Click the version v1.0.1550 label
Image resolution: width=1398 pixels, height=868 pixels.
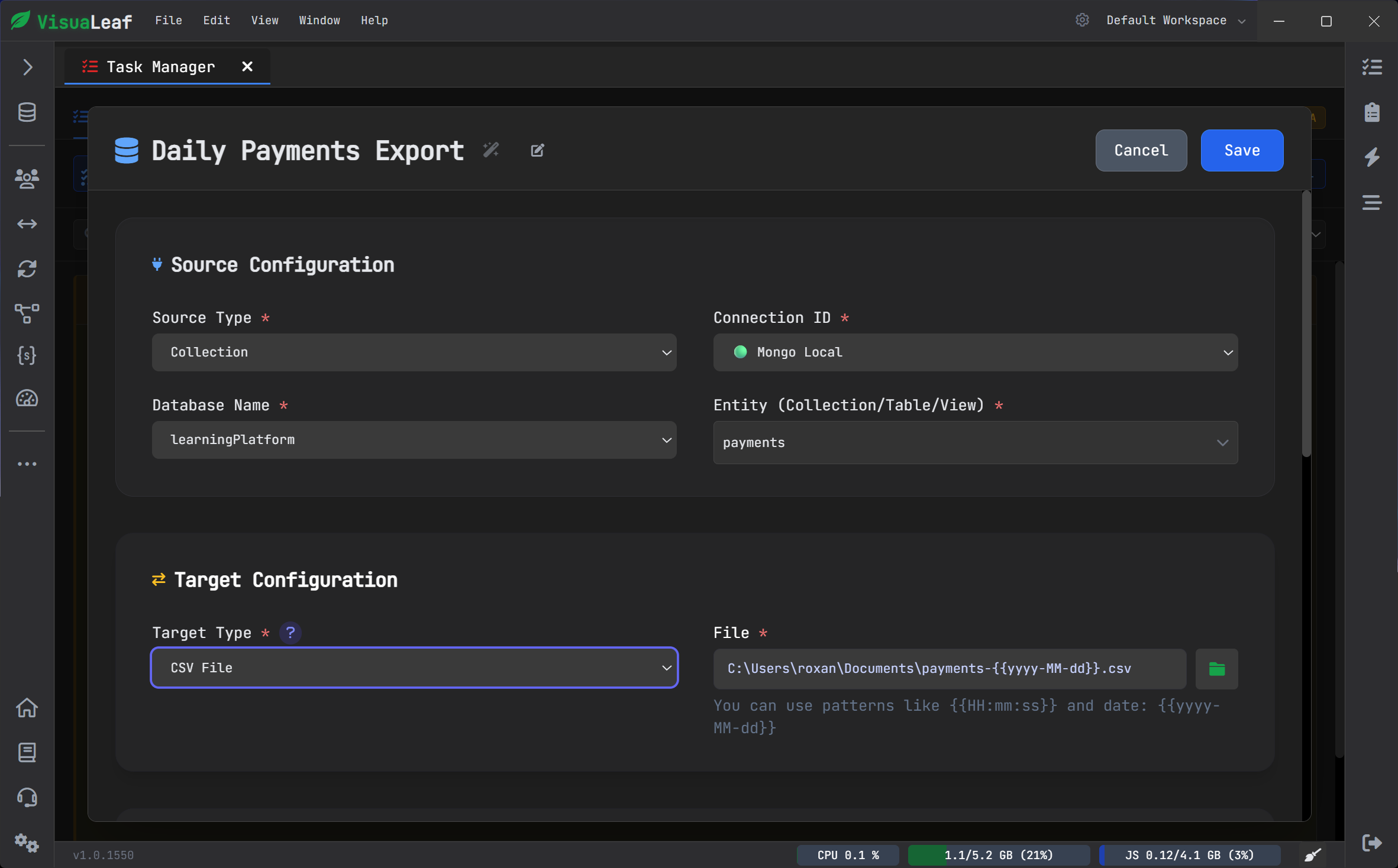coord(103,855)
